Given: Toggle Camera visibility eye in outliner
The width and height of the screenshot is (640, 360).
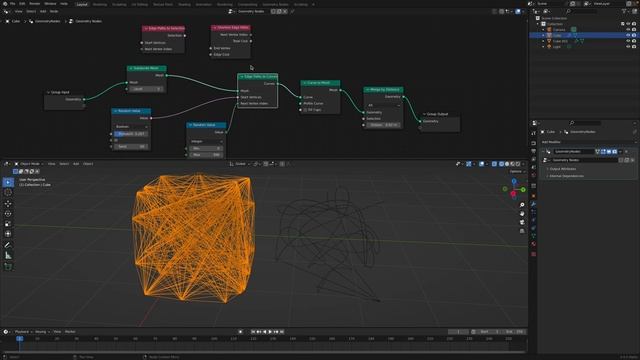Looking at the screenshot, I should 628,30.
